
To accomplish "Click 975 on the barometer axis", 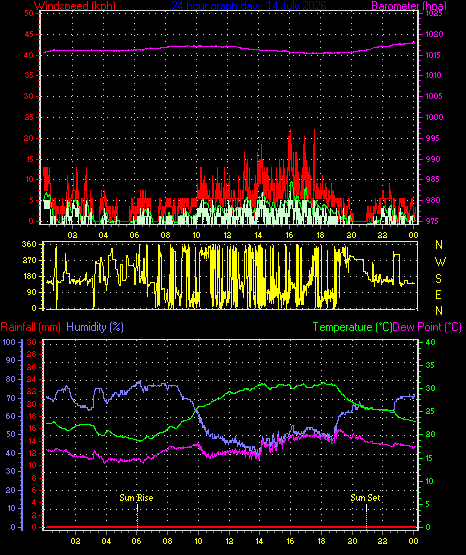I will (433, 221).
